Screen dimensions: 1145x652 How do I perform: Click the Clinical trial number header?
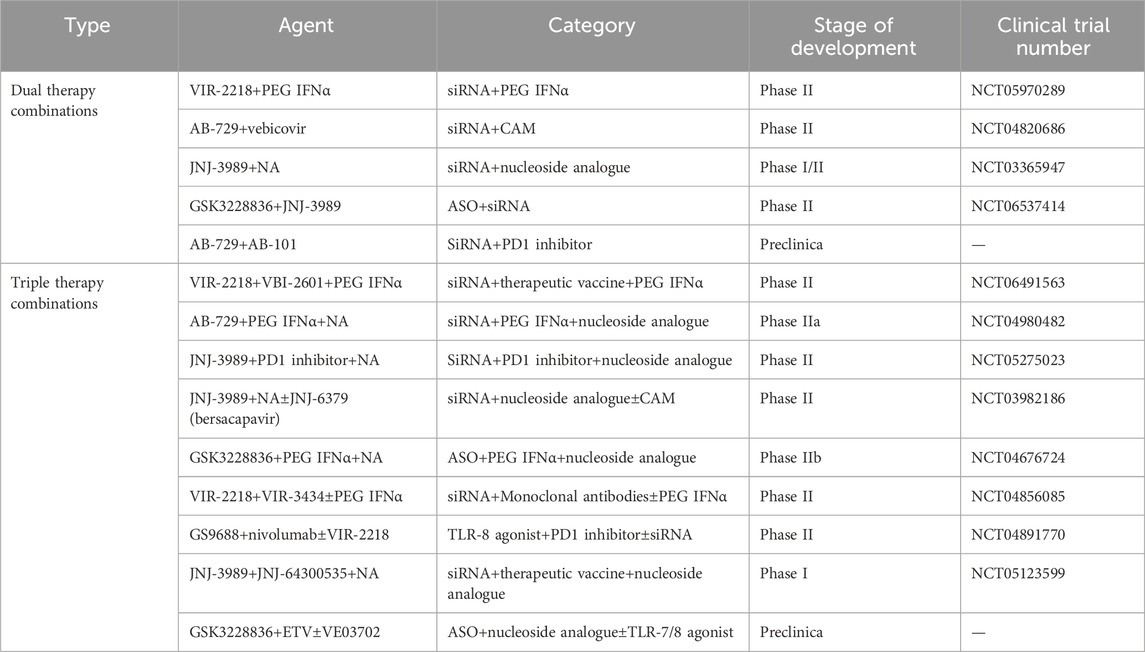coord(1053,36)
